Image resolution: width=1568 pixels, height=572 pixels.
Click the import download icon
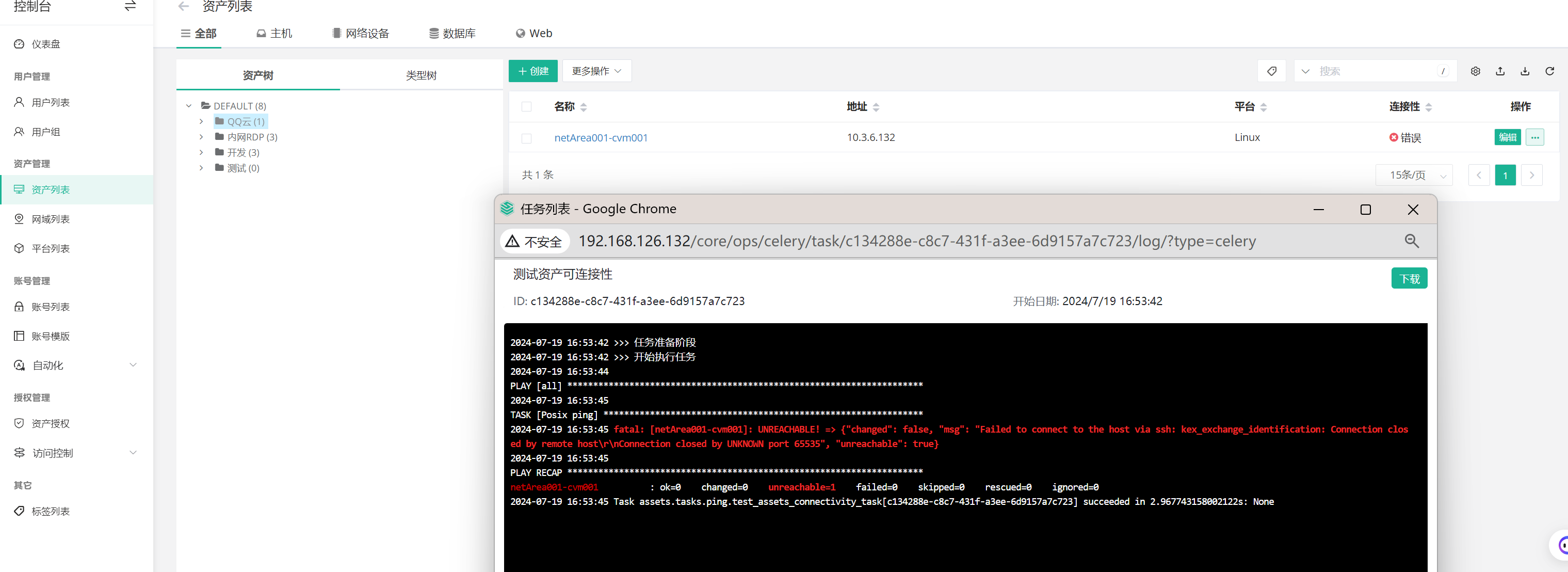(x=1525, y=71)
